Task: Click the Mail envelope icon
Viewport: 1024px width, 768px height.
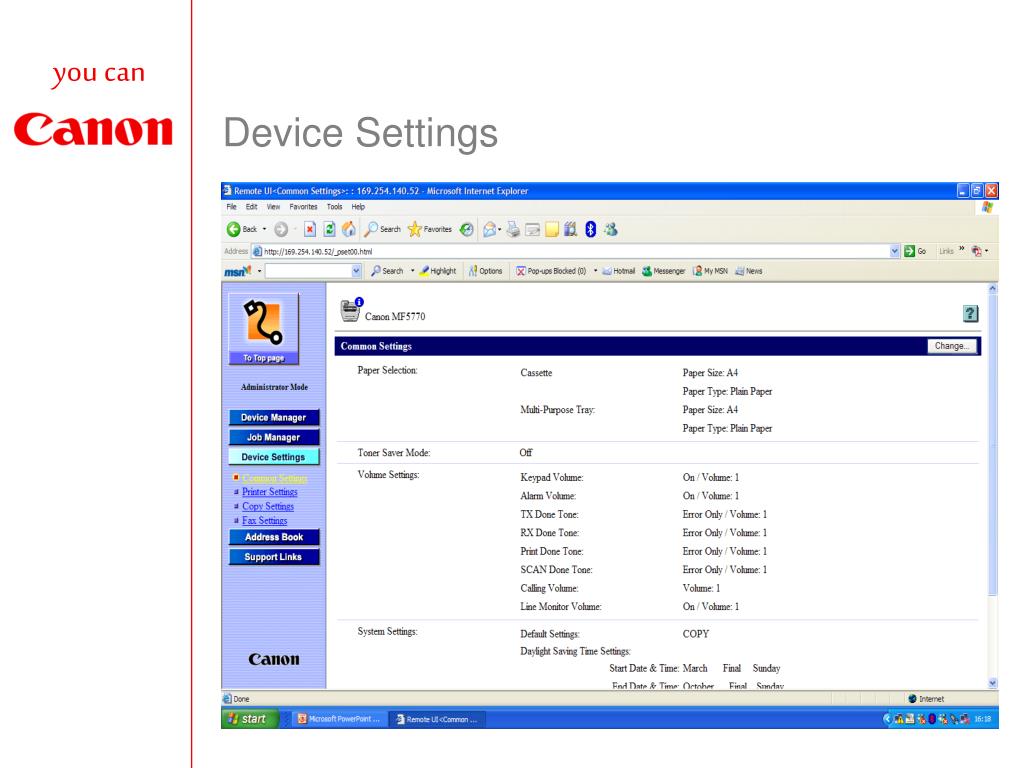Action: pos(489,229)
